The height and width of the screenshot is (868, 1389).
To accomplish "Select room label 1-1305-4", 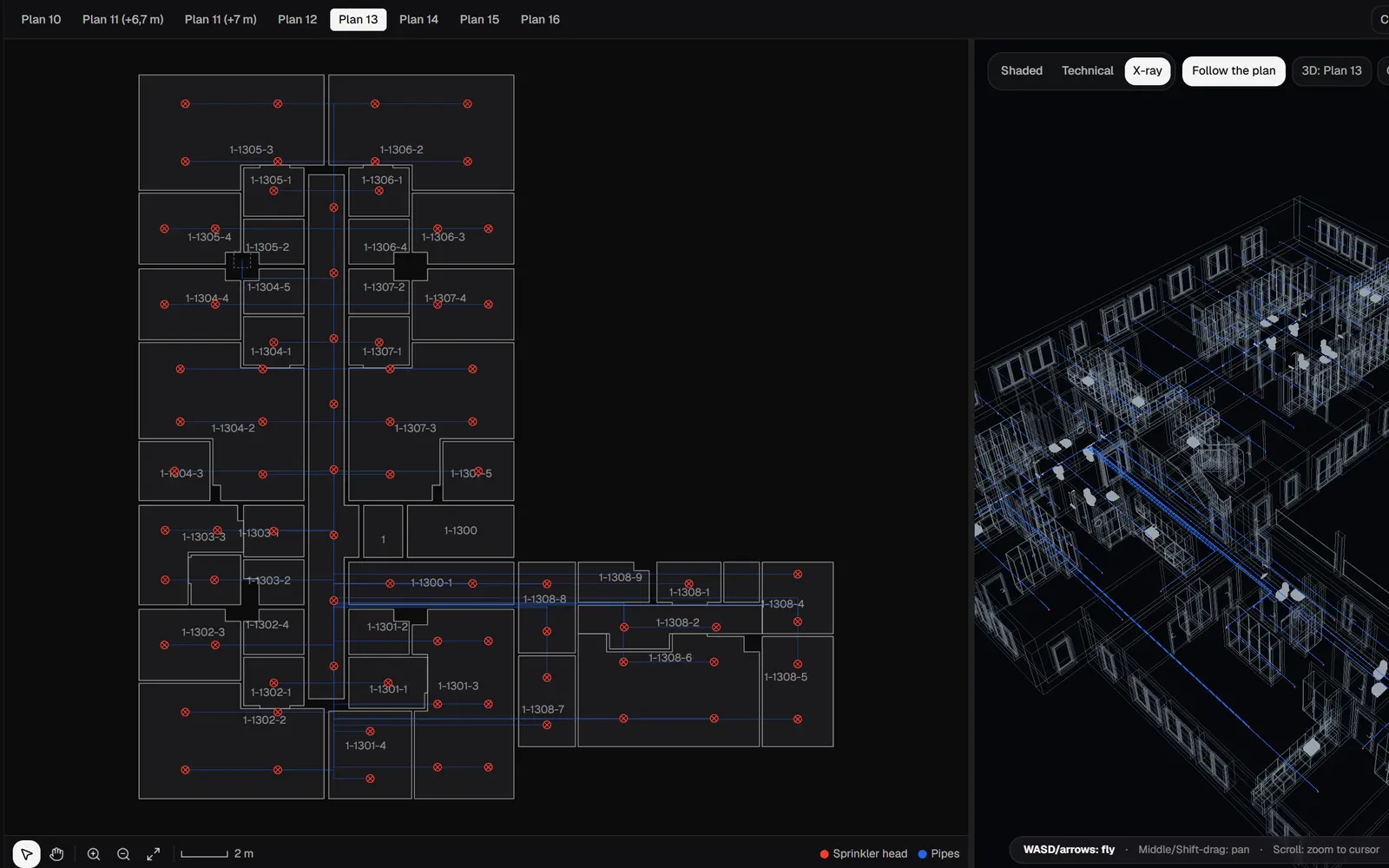I will point(209,236).
